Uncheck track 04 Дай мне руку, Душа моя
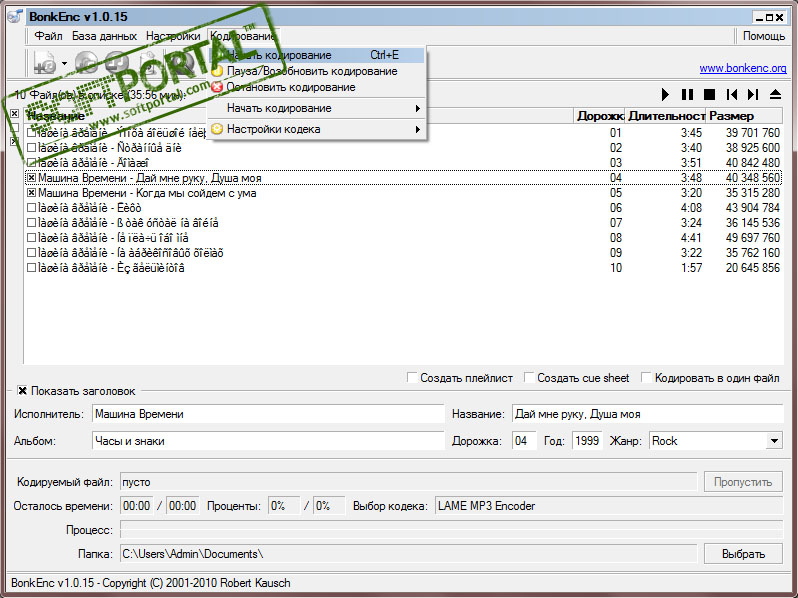The height and width of the screenshot is (598, 798). tap(32, 178)
